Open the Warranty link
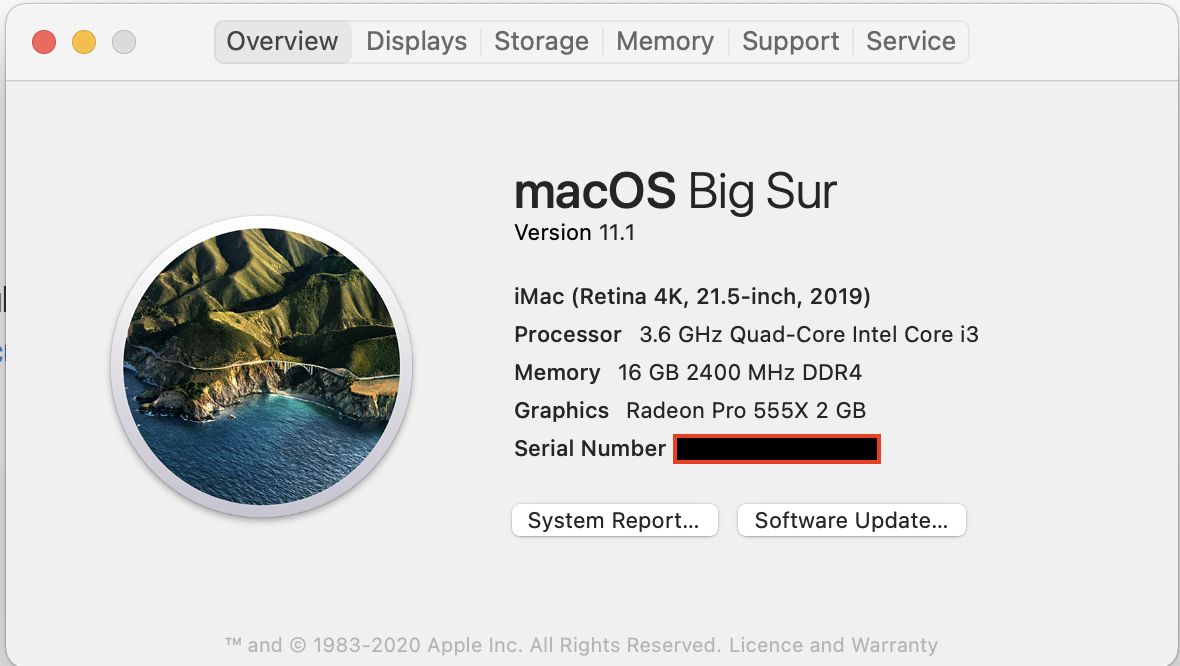The width and height of the screenshot is (1180, 666). (x=887, y=645)
